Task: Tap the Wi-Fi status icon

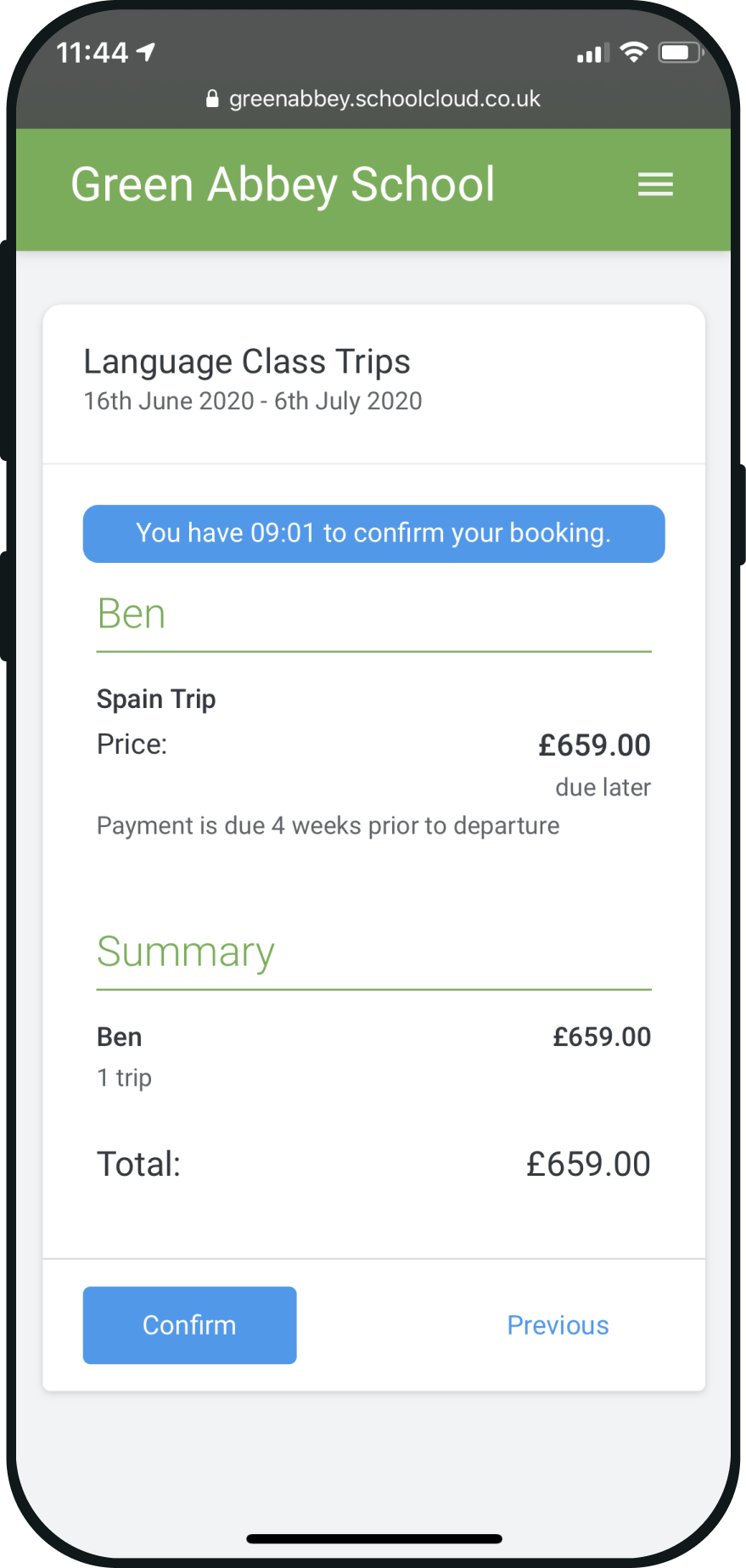Action: [633, 53]
